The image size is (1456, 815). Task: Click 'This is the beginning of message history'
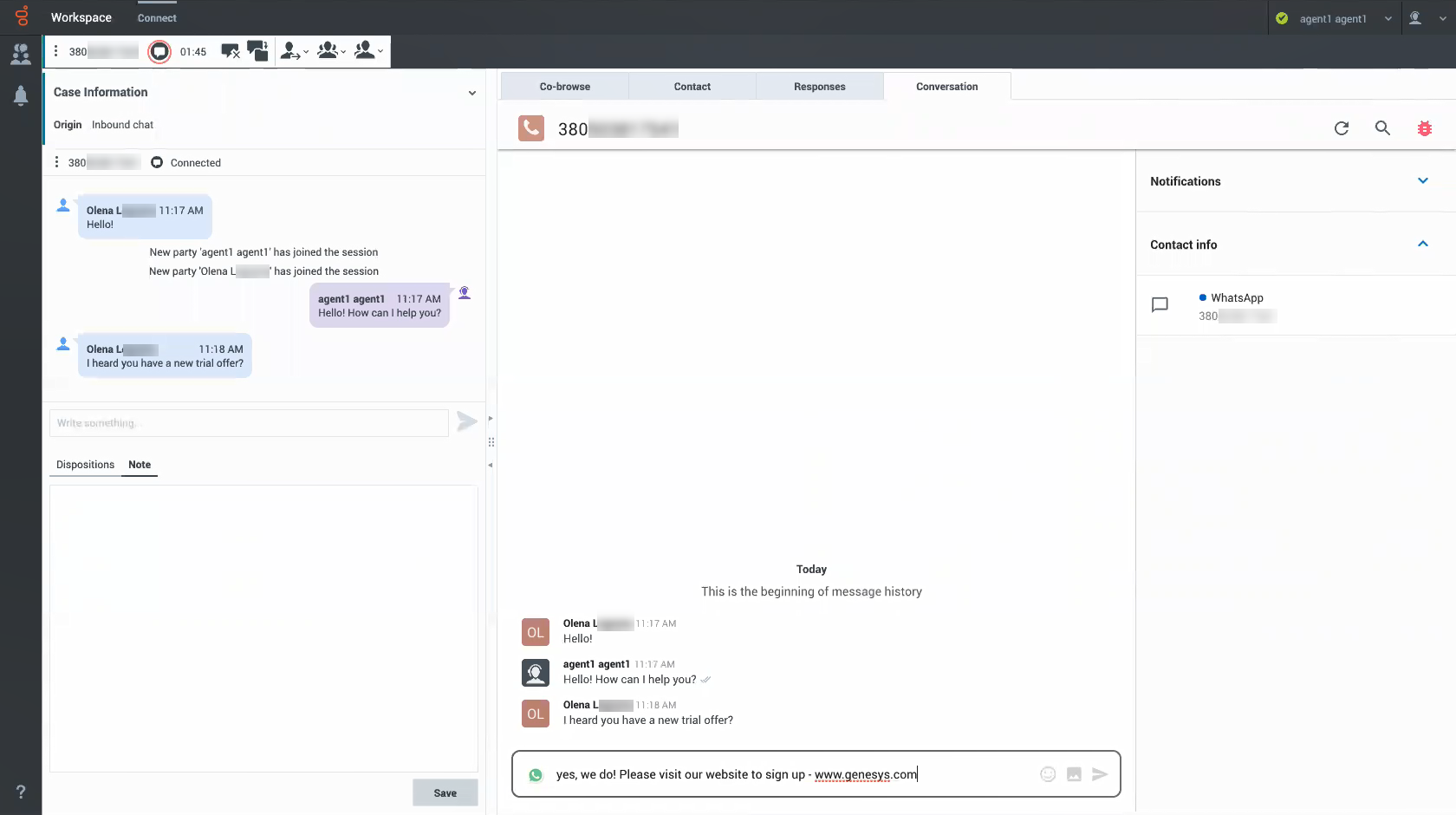point(811,591)
